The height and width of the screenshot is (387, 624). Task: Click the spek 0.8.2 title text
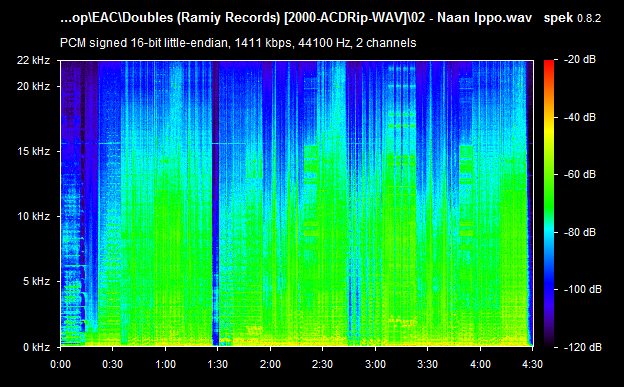(x=572, y=18)
